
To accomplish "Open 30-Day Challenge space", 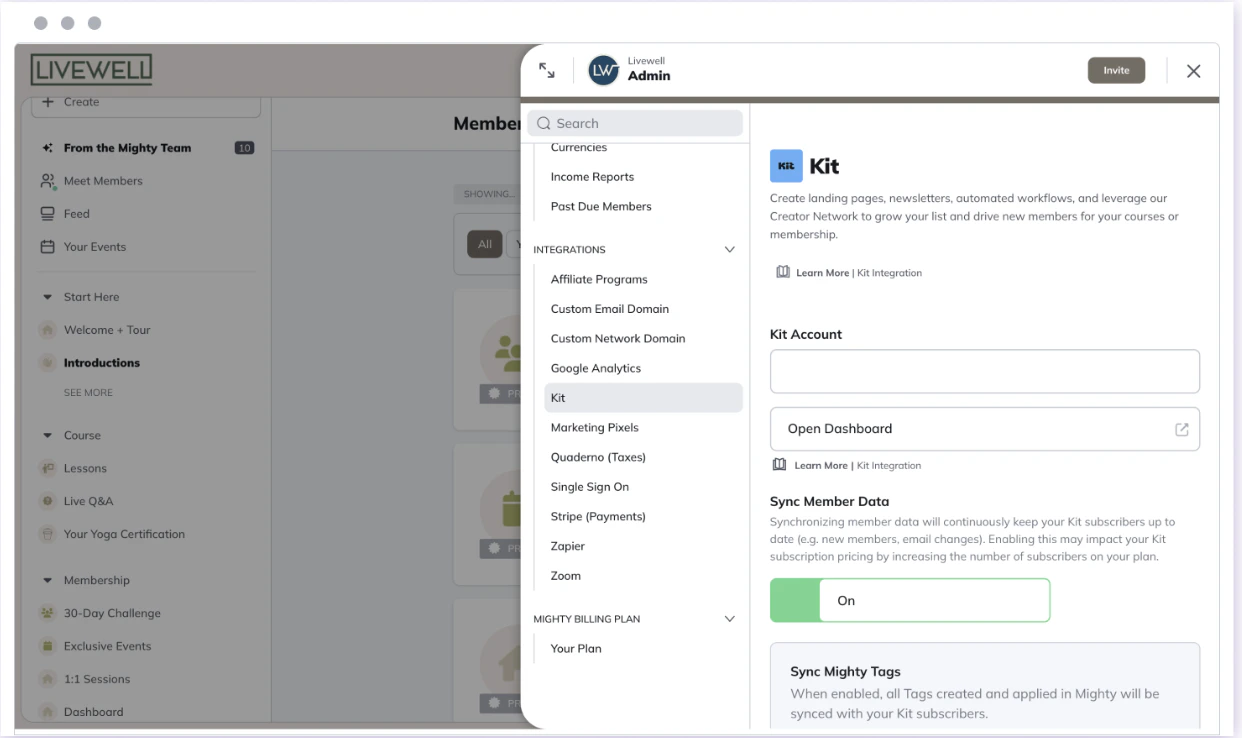I will (x=112, y=613).
